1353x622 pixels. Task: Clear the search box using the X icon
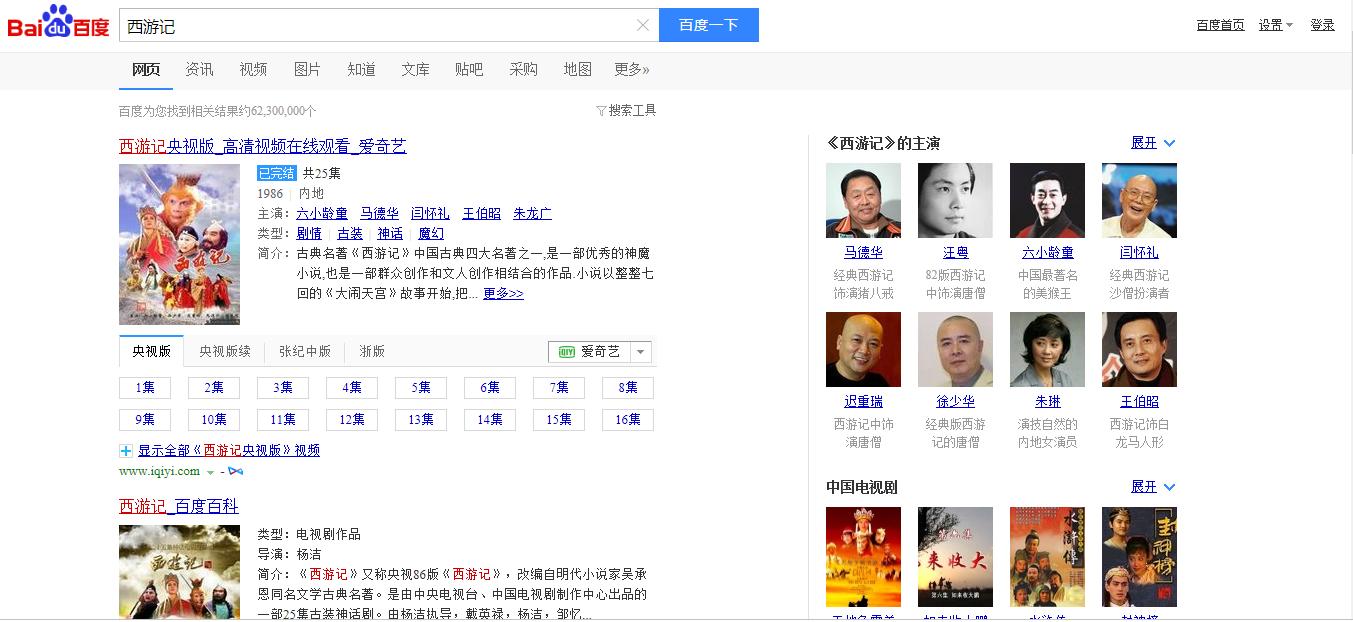tap(643, 24)
